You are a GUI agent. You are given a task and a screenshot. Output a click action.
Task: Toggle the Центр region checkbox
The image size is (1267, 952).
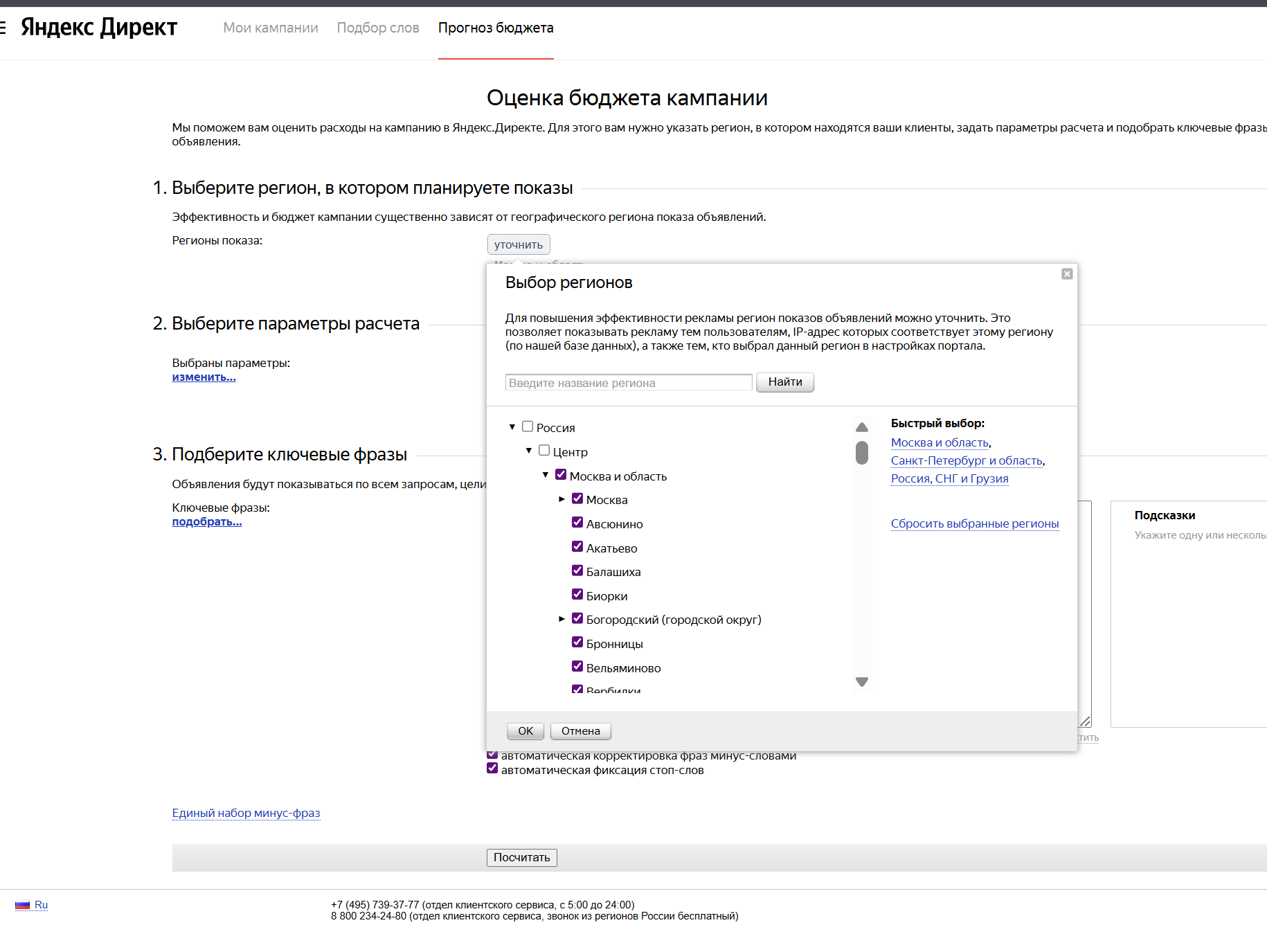tap(544, 451)
